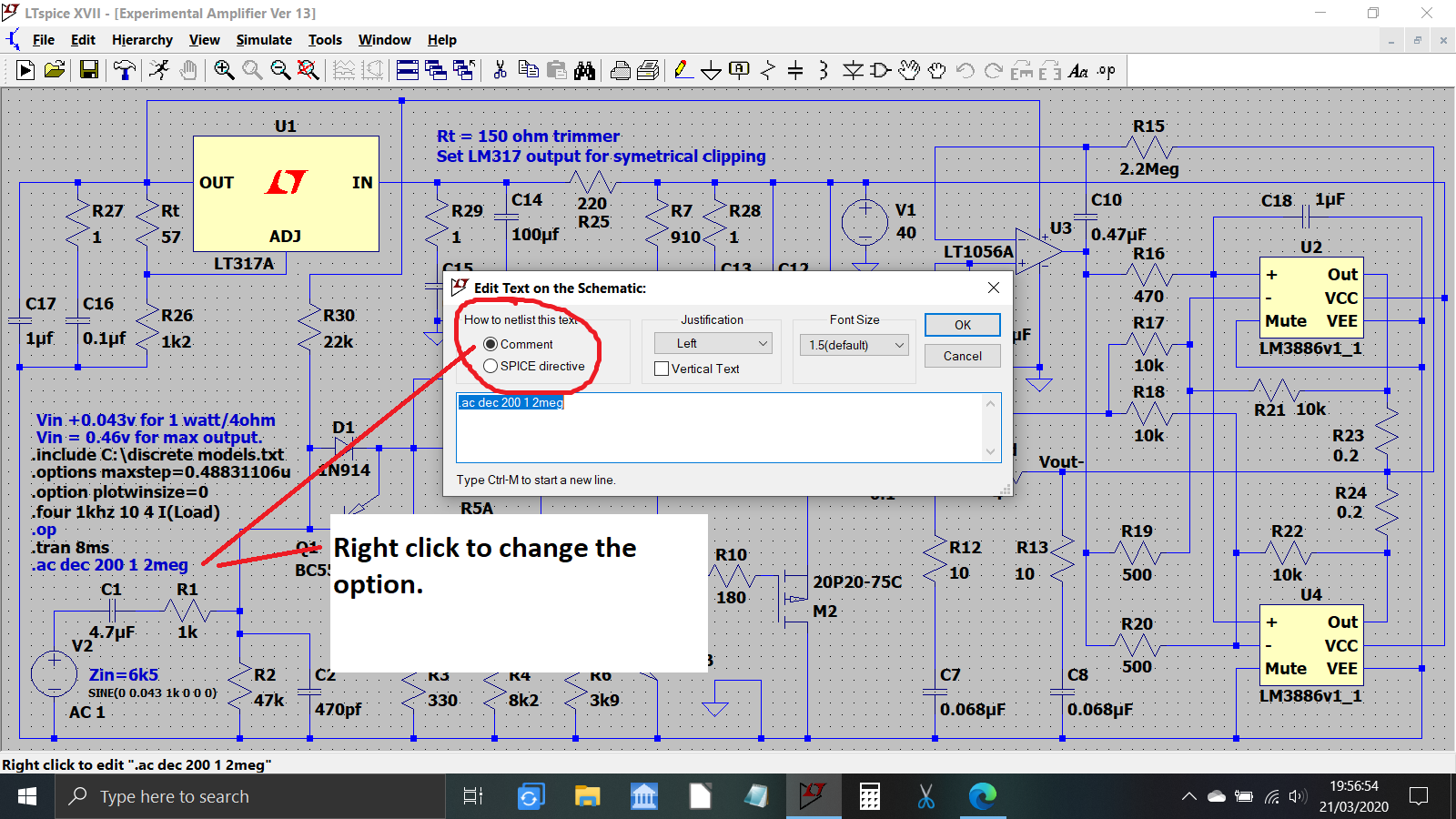The height and width of the screenshot is (819, 1456).
Task: Open the component gate icon
Action: (x=881, y=70)
